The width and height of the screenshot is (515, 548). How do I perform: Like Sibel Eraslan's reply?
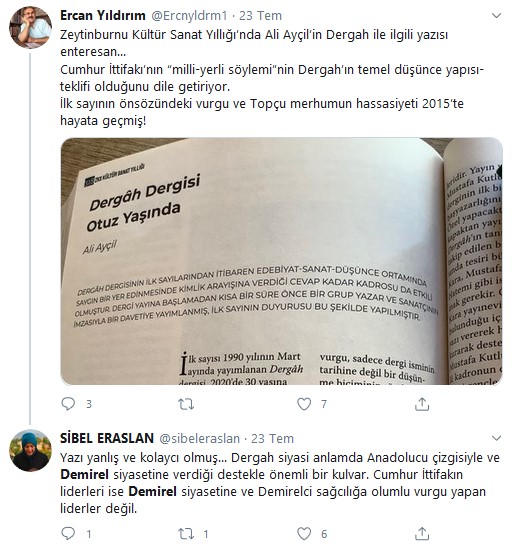coord(304,534)
